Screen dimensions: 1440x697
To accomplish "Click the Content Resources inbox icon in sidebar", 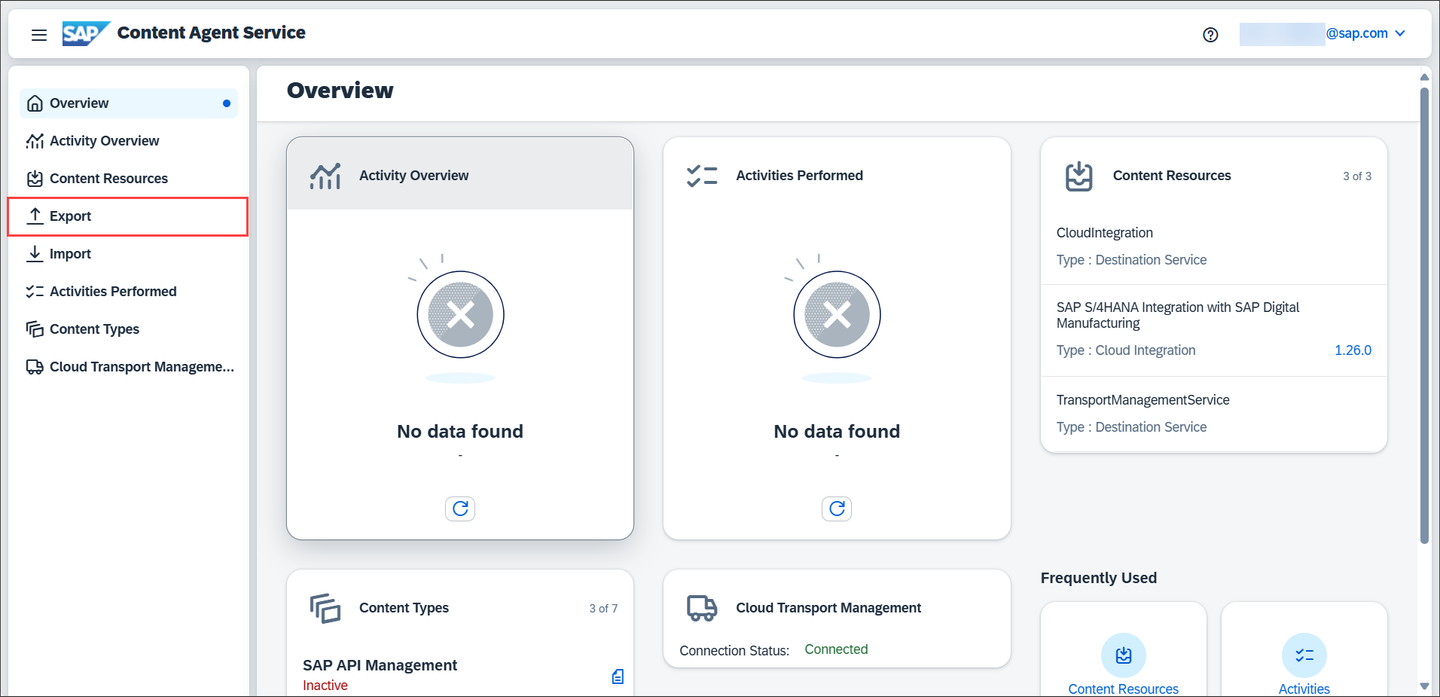I will [35, 179].
